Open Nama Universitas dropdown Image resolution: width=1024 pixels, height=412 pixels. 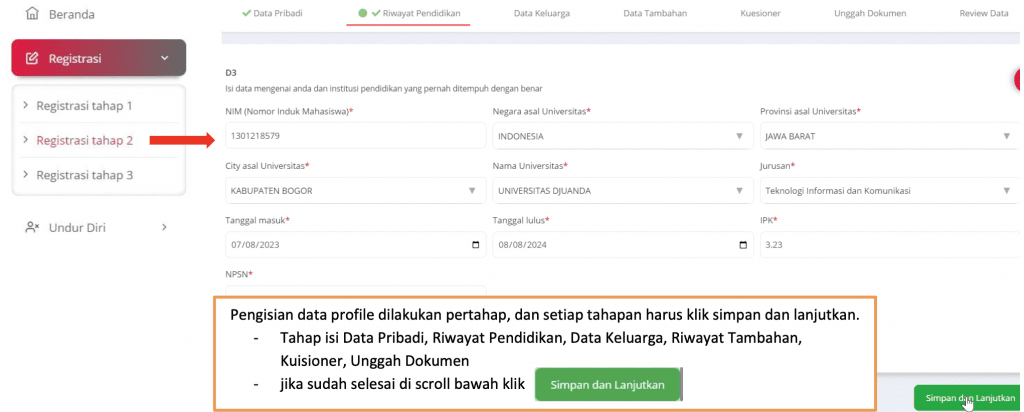(739, 190)
